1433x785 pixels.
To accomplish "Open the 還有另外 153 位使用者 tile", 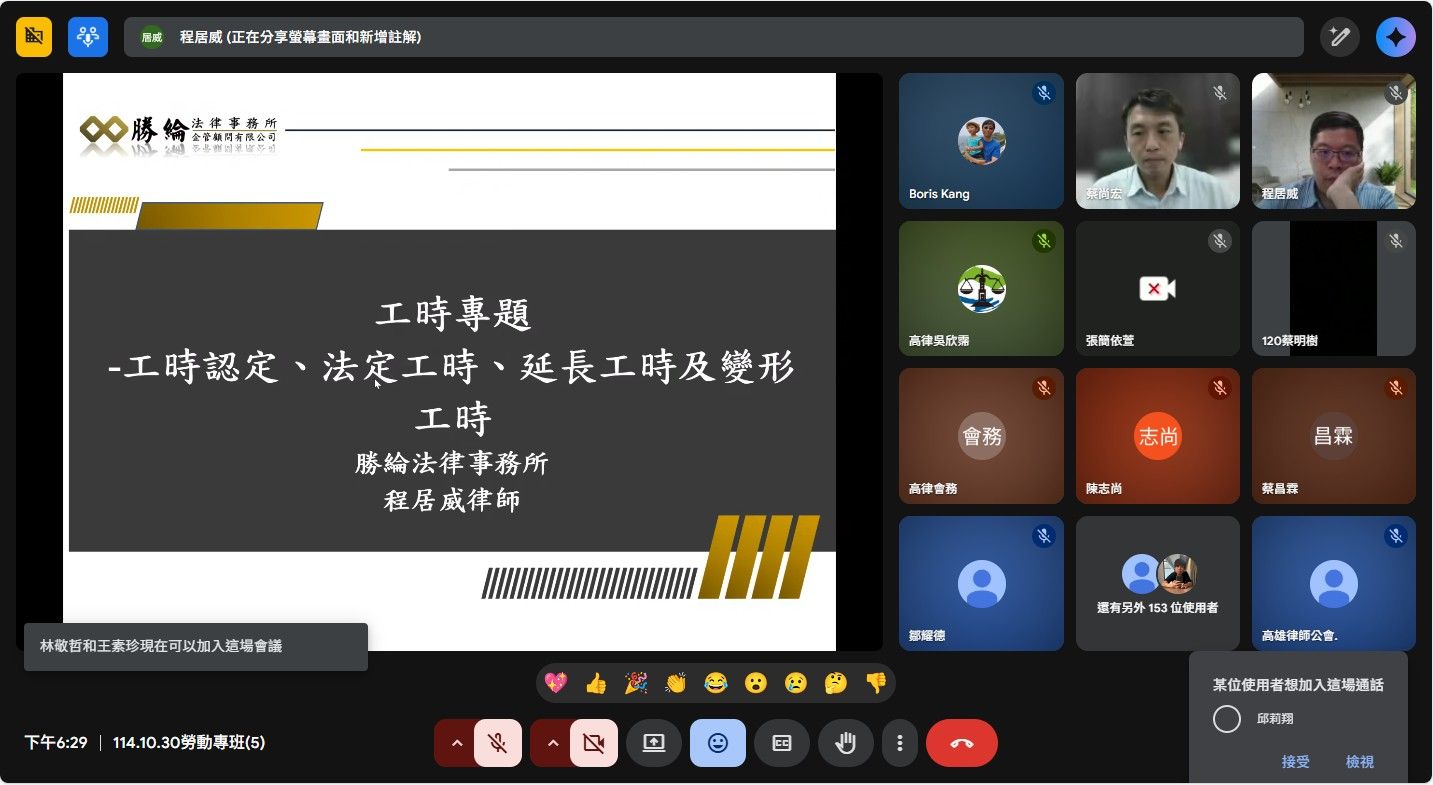I will coord(1157,583).
